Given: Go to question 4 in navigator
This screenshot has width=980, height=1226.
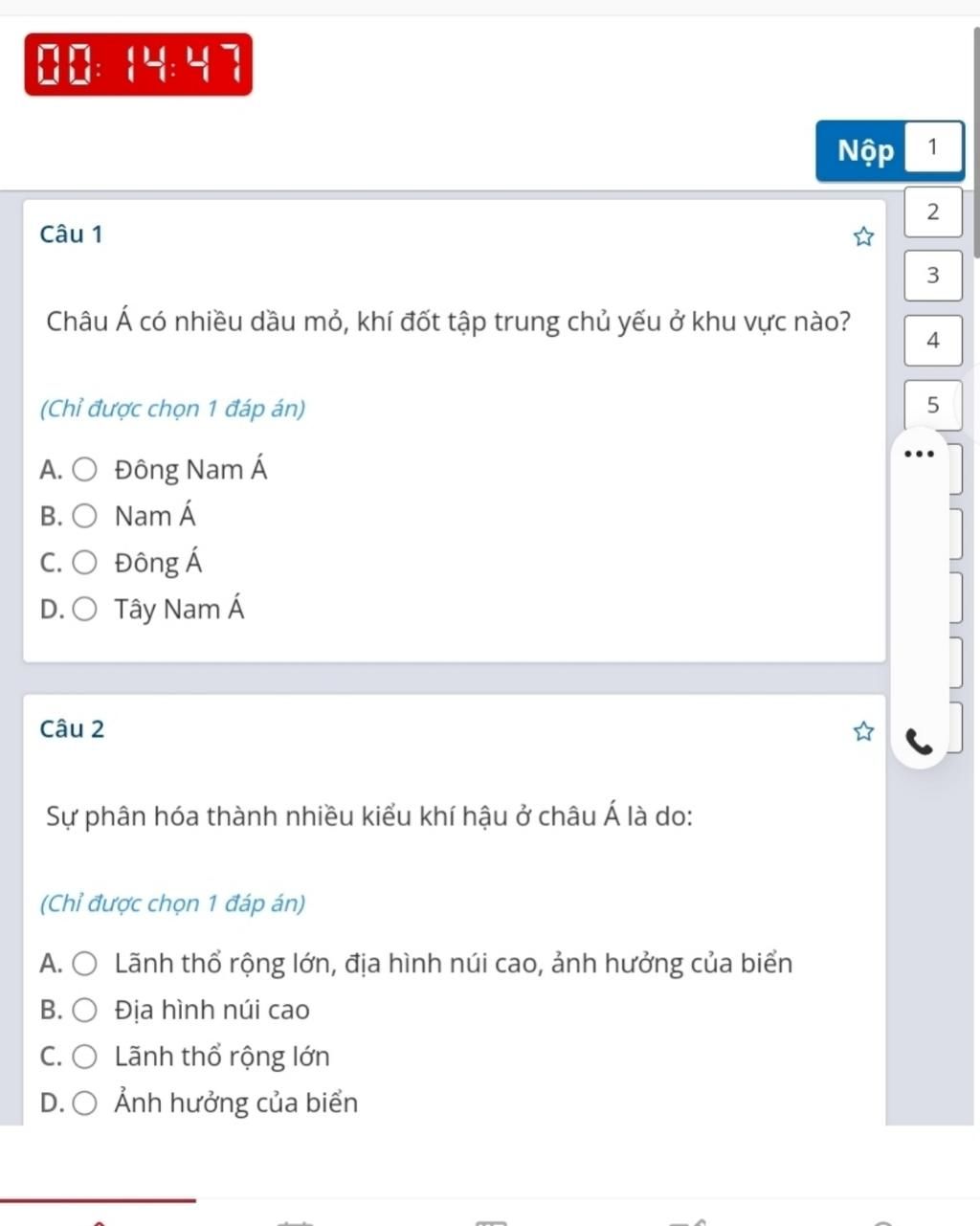Looking at the screenshot, I should coord(933,340).
